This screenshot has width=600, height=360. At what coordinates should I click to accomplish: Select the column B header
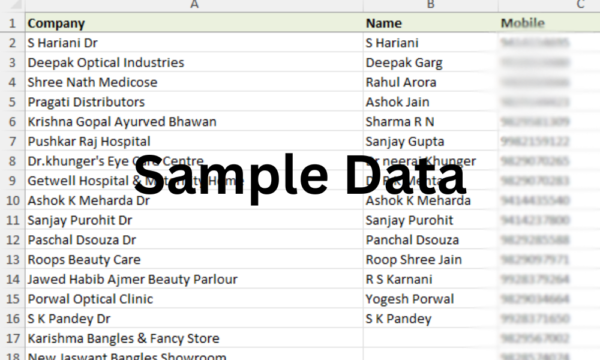click(430, 5)
